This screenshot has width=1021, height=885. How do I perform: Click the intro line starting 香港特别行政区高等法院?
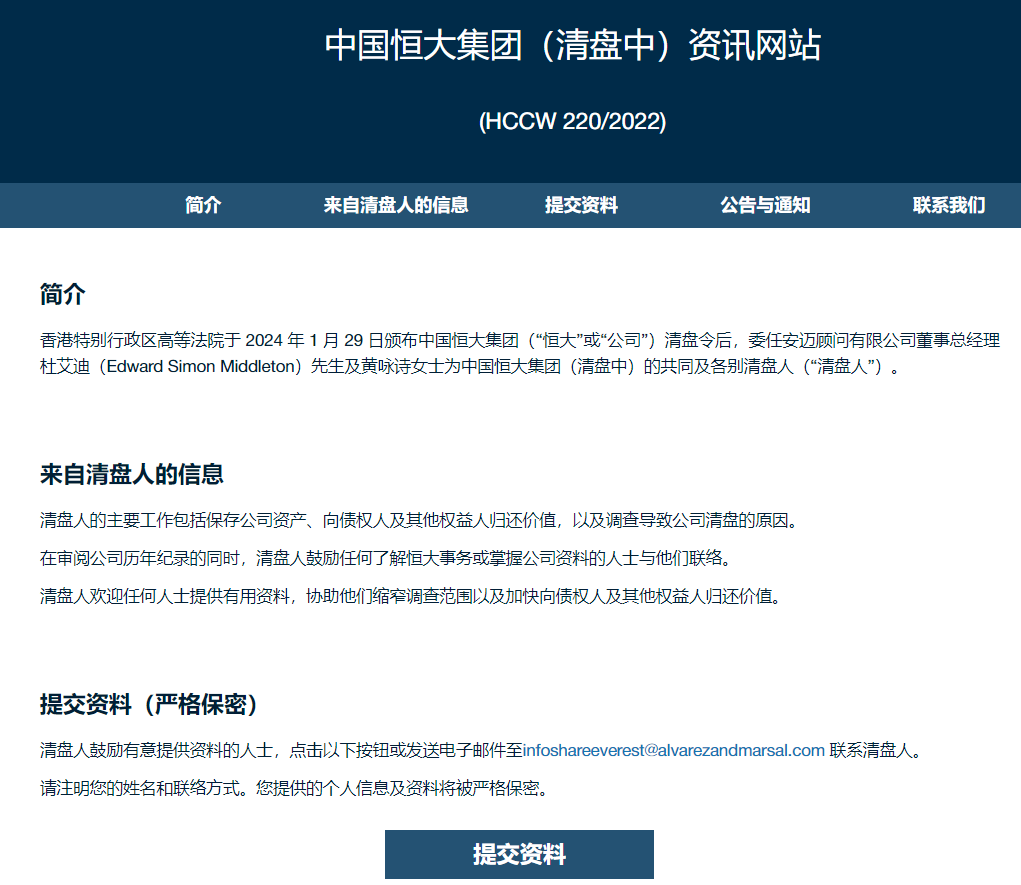(x=520, y=340)
